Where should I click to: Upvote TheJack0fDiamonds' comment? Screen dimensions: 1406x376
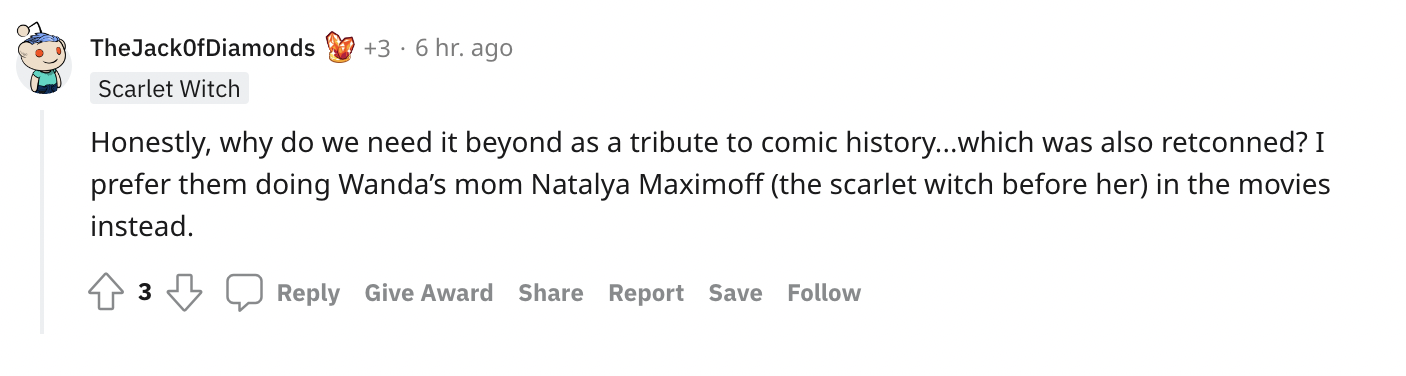[x=105, y=293]
